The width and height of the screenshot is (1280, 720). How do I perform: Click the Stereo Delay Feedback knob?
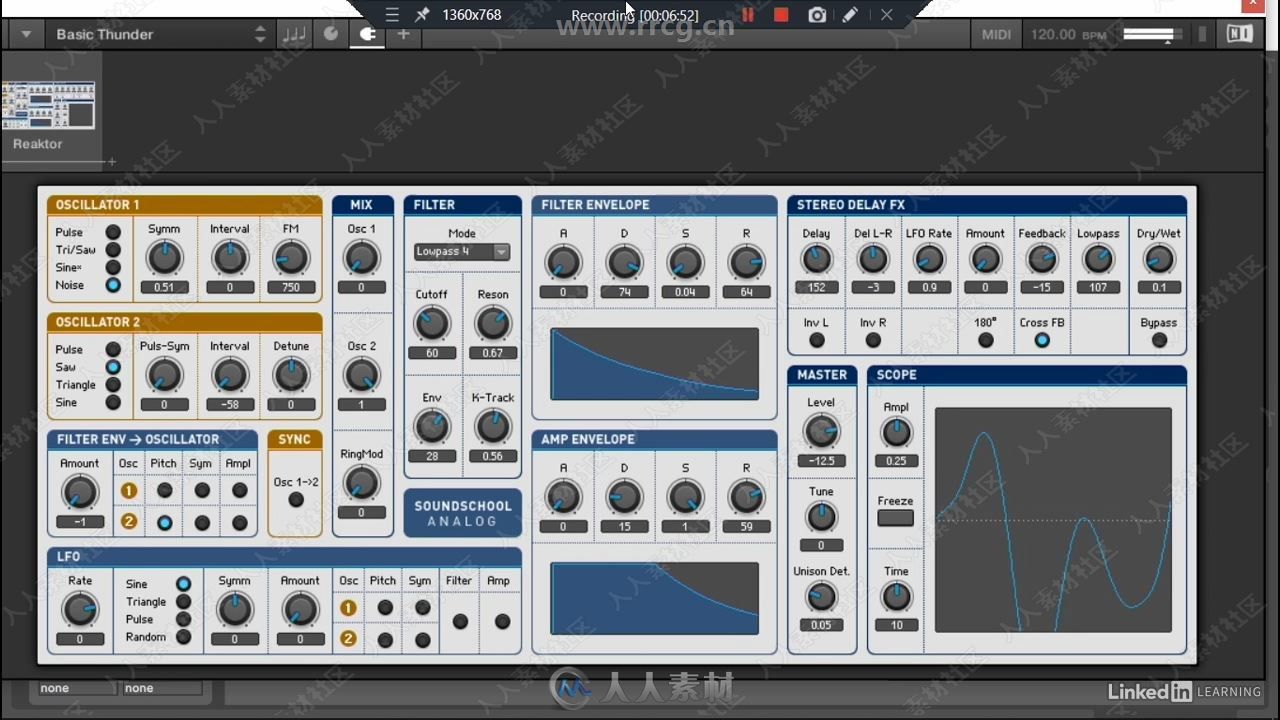[x=1042, y=259]
